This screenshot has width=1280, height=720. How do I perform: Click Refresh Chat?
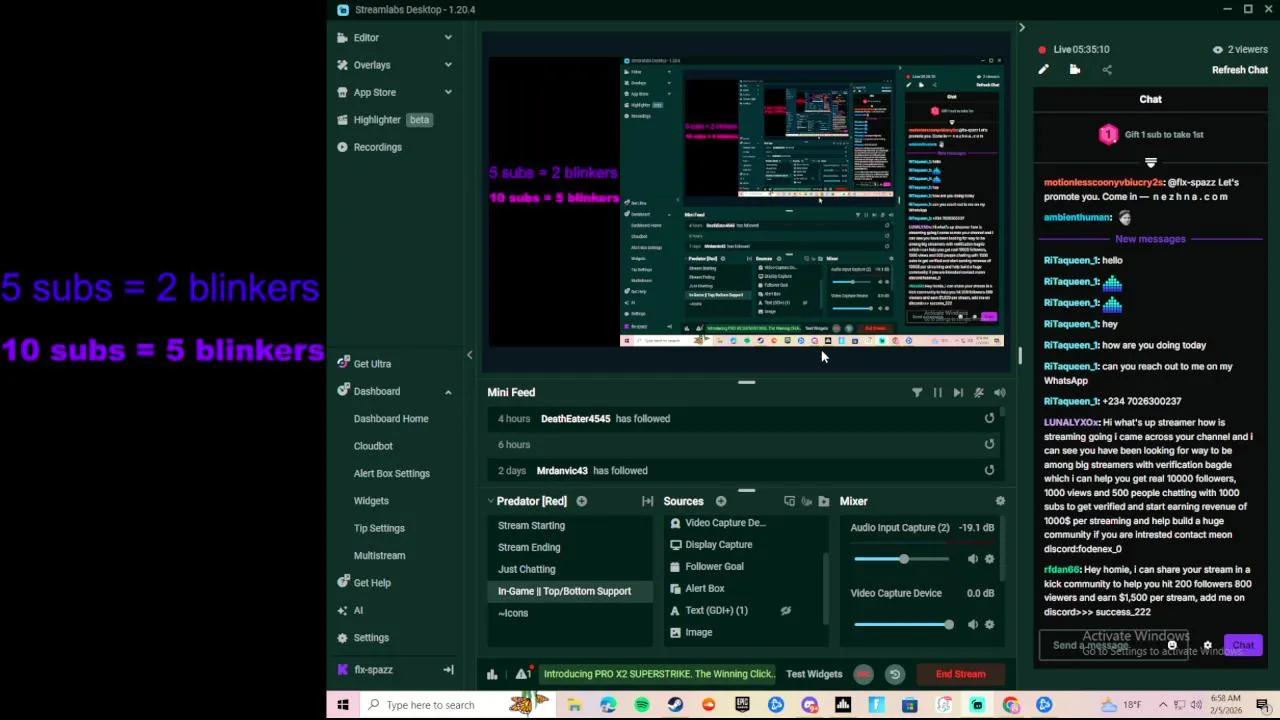[x=1240, y=70]
